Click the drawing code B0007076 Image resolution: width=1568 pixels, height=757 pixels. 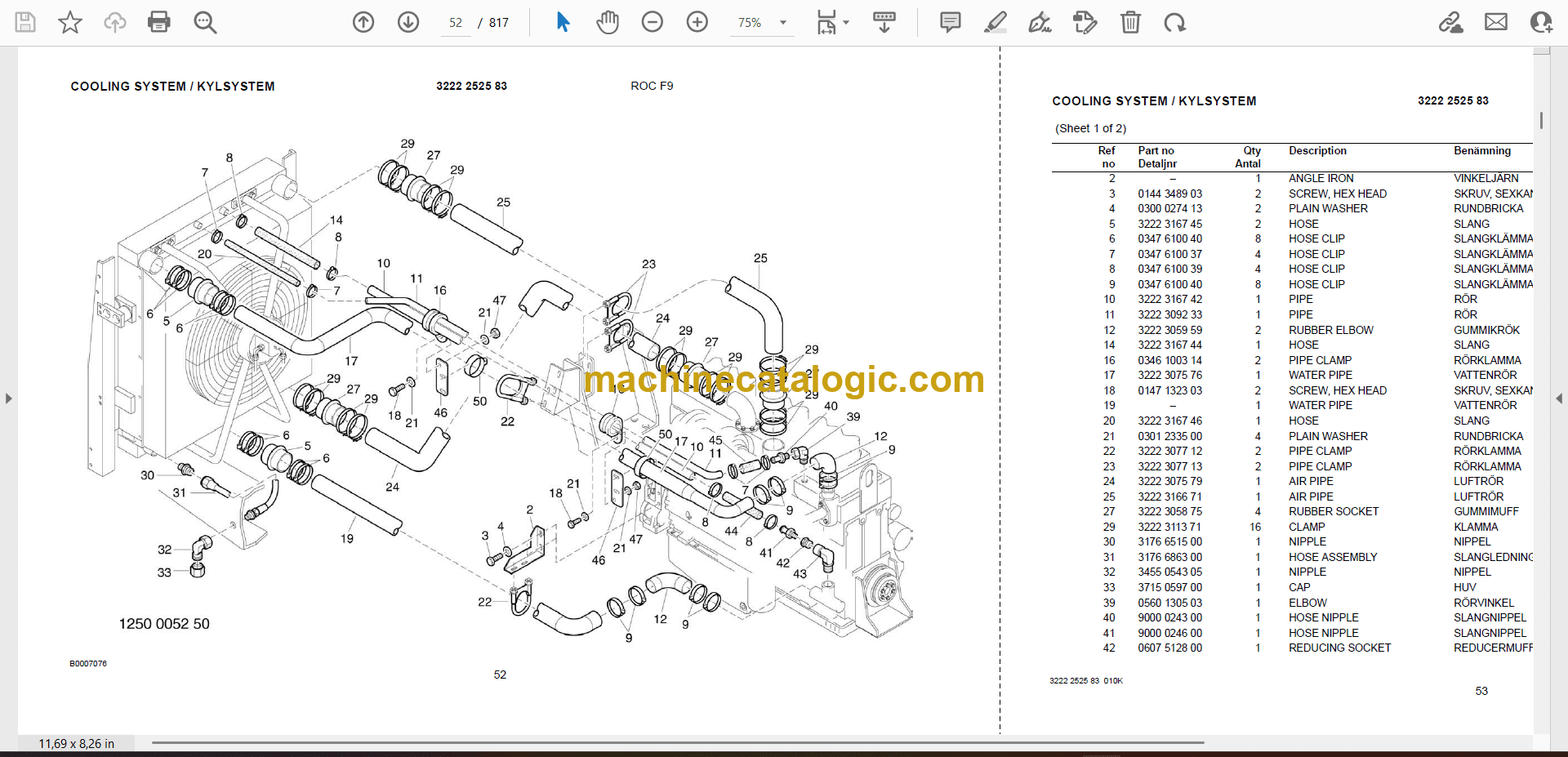[x=88, y=664]
